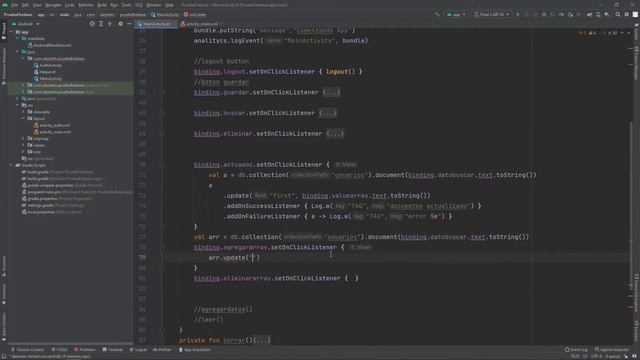The image size is (640, 360).
Task: Expand folded borrar function body
Action: pyautogui.click(x=262, y=340)
